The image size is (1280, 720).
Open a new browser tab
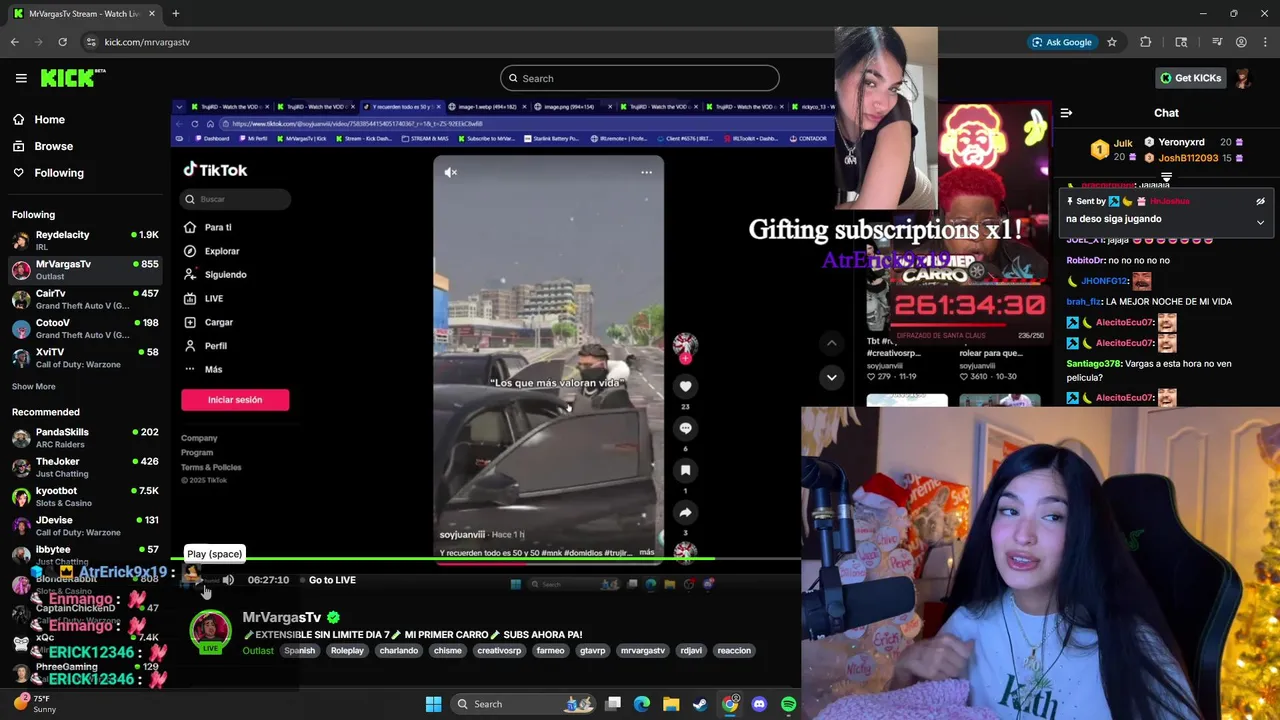pos(175,14)
